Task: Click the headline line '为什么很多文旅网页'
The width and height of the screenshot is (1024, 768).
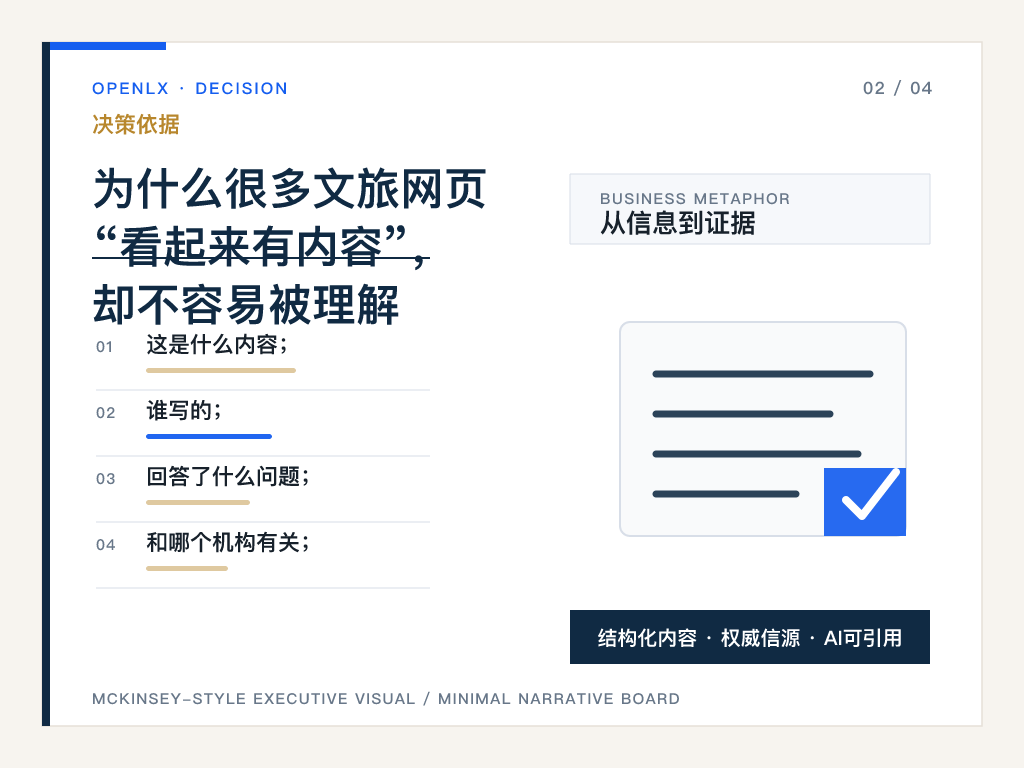Action: click(289, 189)
